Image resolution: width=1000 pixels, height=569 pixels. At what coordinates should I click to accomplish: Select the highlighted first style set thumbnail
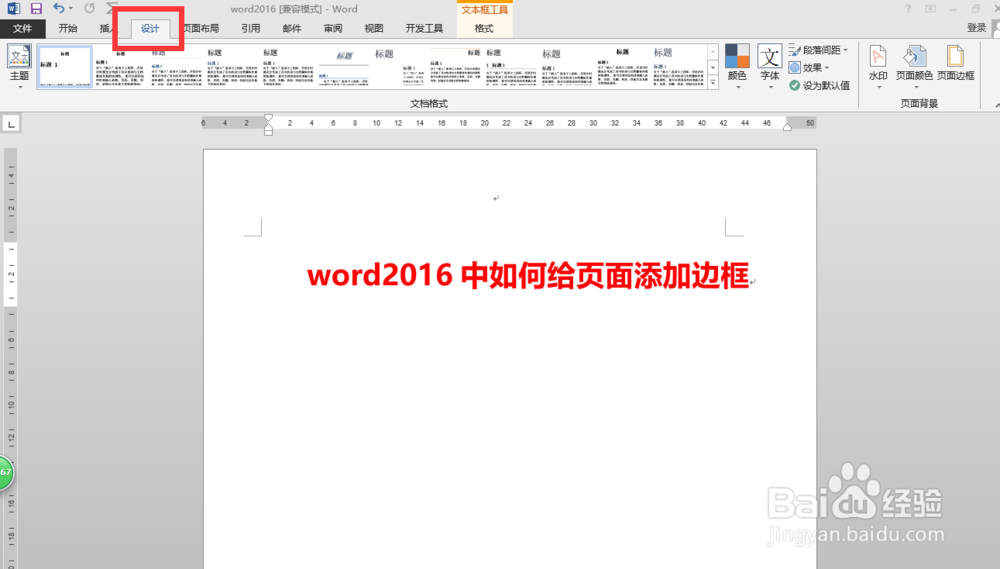tap(64, 66)
